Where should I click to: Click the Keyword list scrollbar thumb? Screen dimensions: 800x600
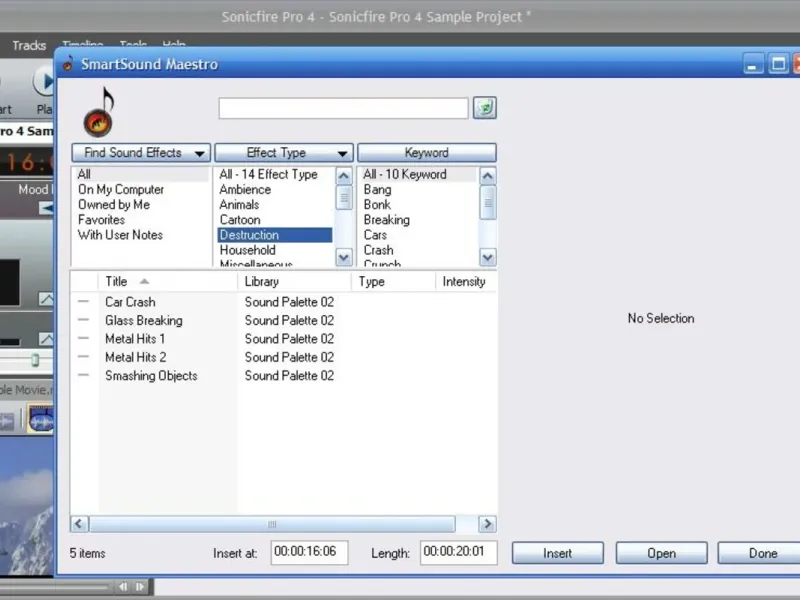click(x=488, y=203)
